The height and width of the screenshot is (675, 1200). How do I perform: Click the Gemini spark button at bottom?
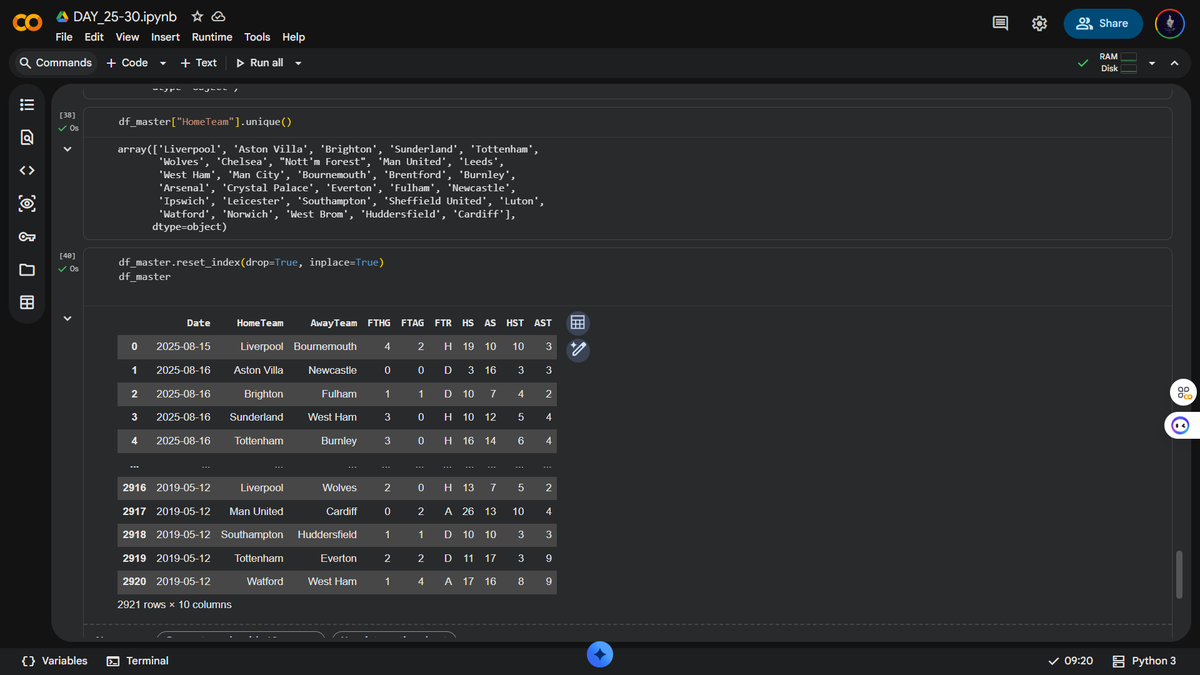point(600,655)
